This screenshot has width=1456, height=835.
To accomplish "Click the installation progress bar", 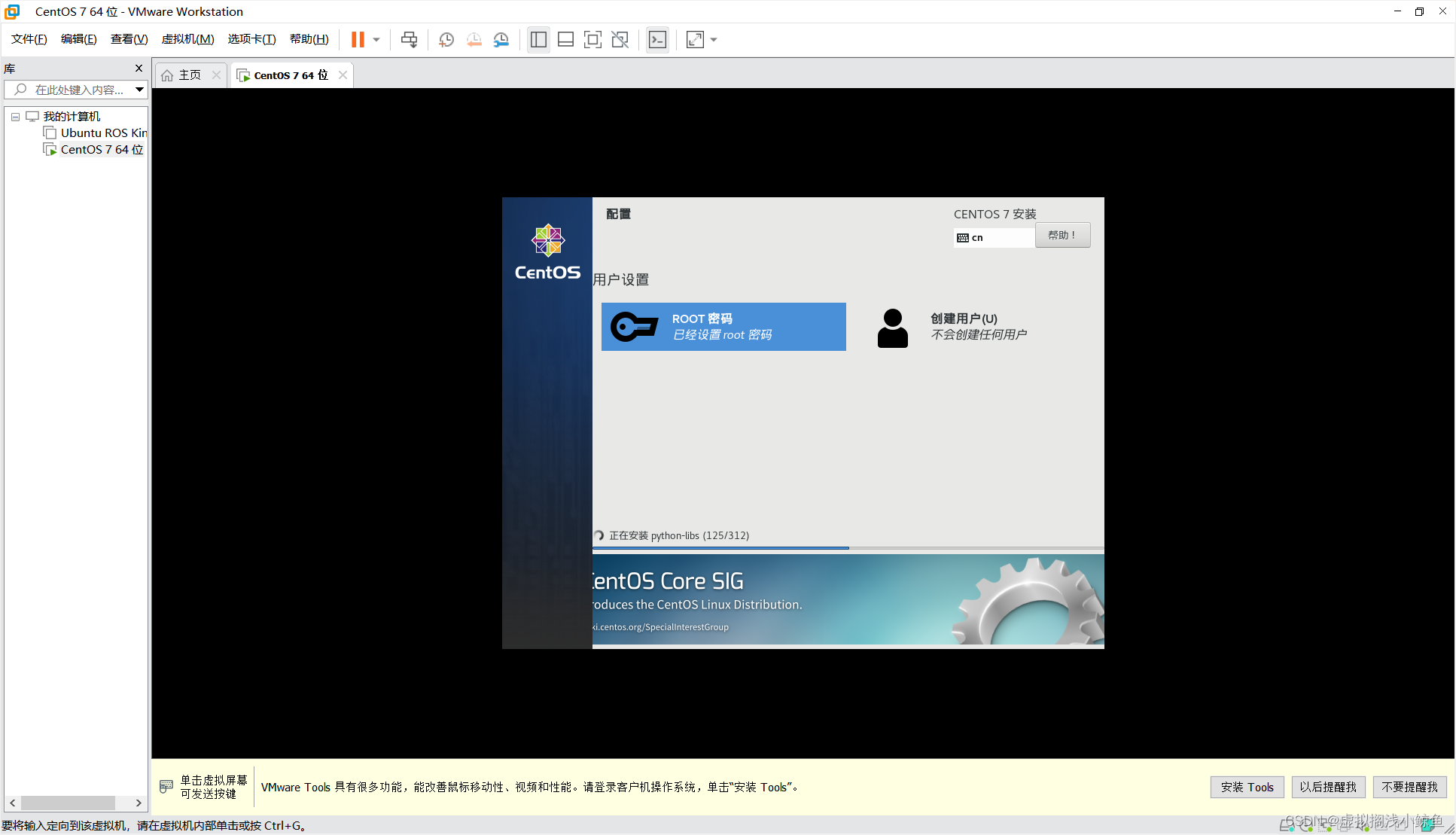I will click(x=848, y=548).
